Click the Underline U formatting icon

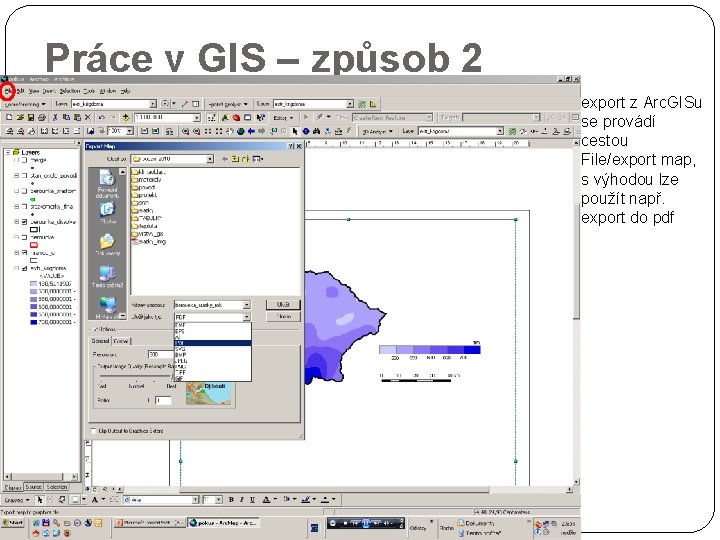pos(252,500)
